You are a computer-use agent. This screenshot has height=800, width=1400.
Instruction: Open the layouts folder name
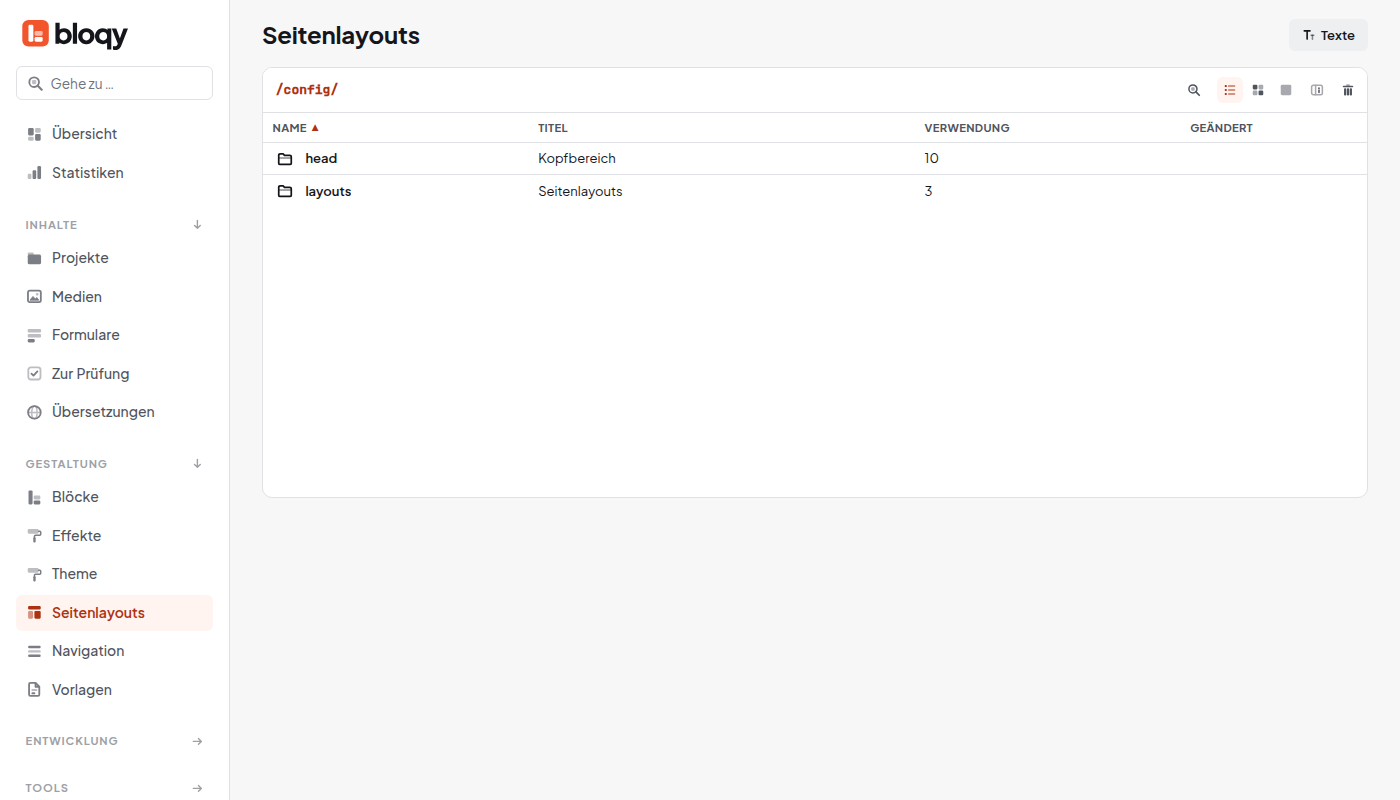click(x=328, y=192)
